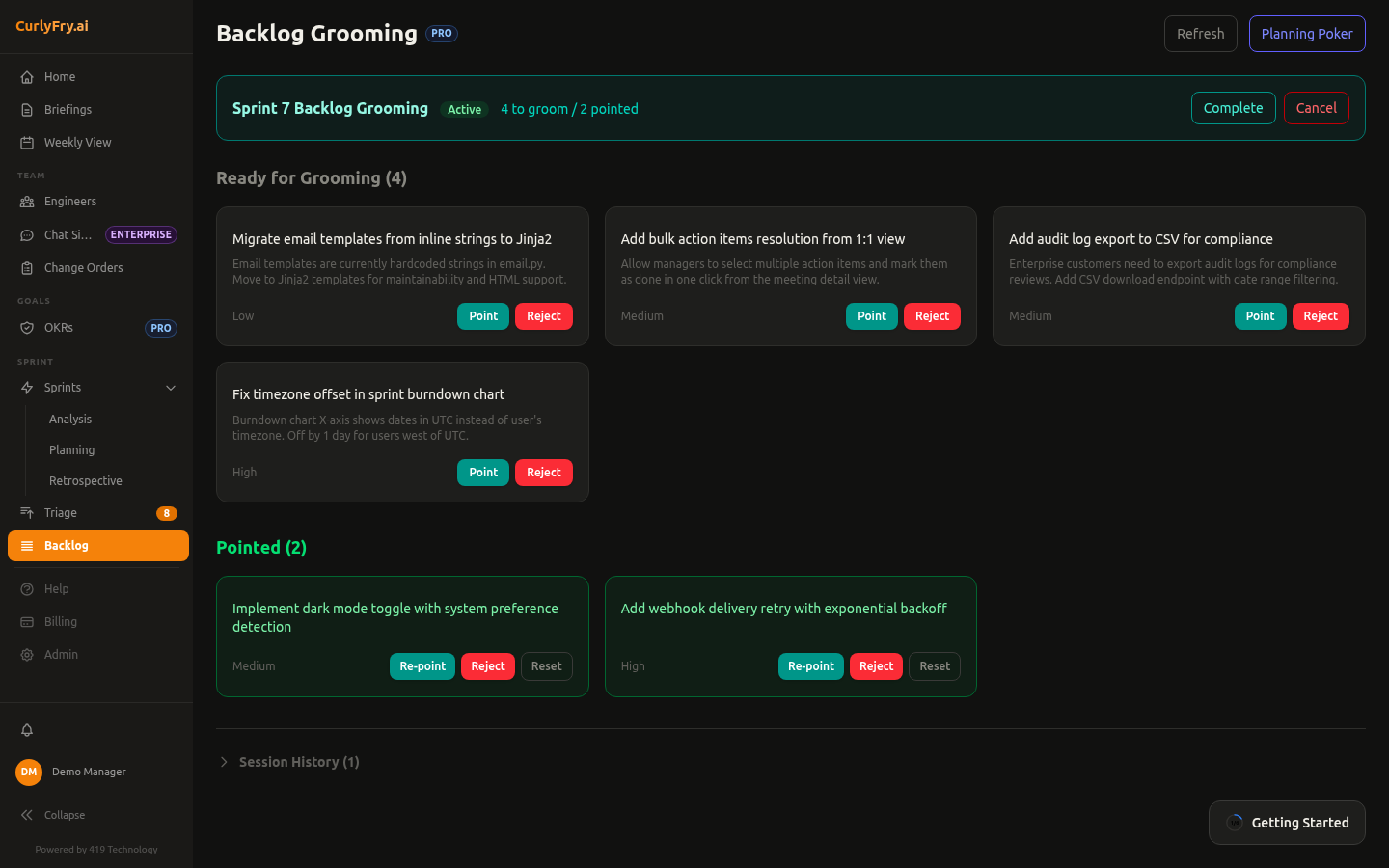
Task: Collapse the Sprints section
Action: 171,388
